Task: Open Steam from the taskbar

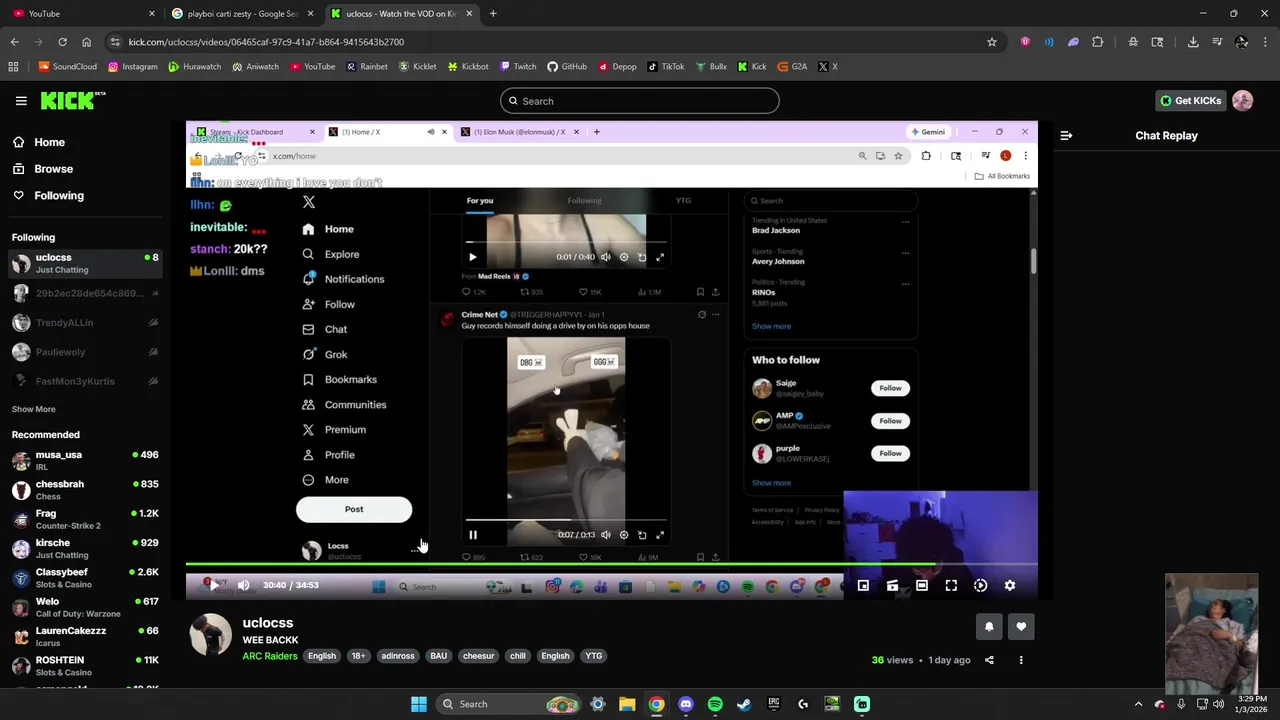Action: [x=744, y=704]
